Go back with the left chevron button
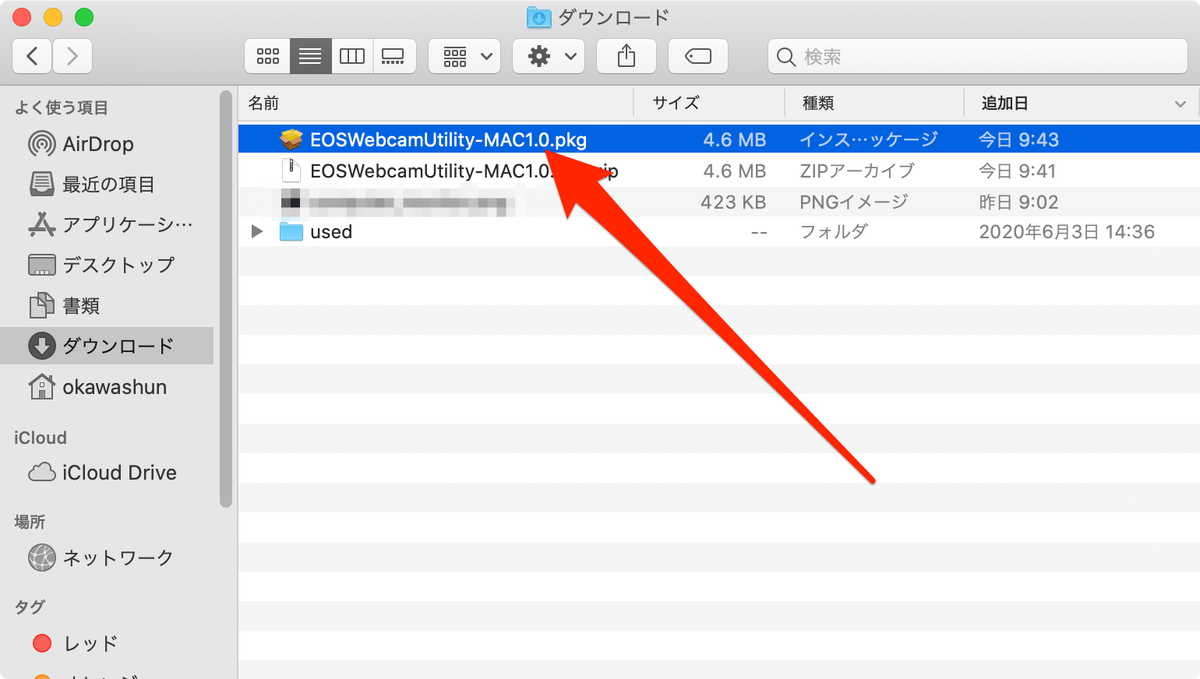The image size is (1200, 679). click(32, 56)
